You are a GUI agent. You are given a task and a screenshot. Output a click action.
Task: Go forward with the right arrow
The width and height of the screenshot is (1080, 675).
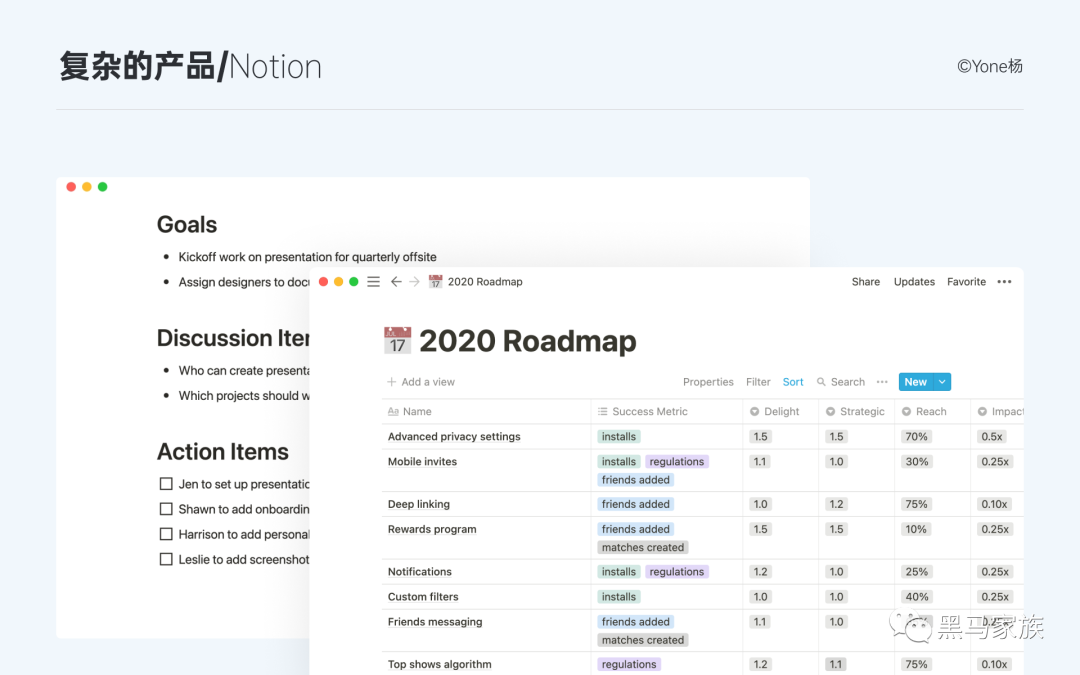tap(414, 282)
